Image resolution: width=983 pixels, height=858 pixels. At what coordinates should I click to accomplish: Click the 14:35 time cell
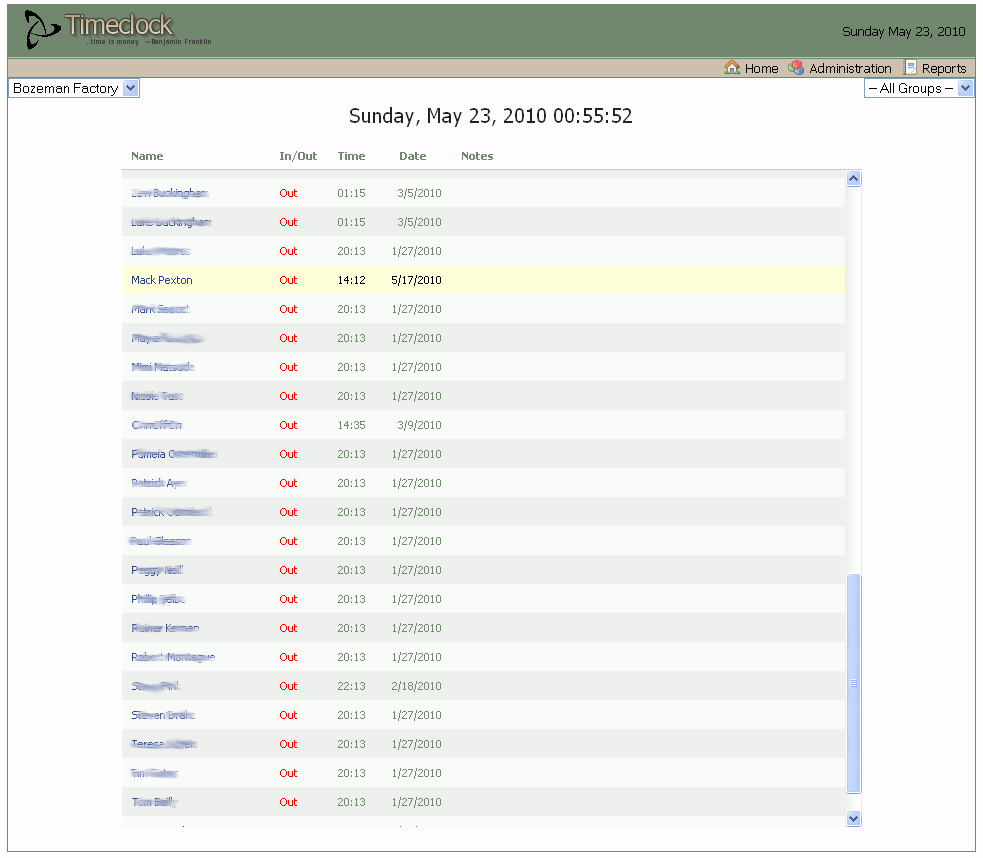pyautogui.click(x=351, y=425)
